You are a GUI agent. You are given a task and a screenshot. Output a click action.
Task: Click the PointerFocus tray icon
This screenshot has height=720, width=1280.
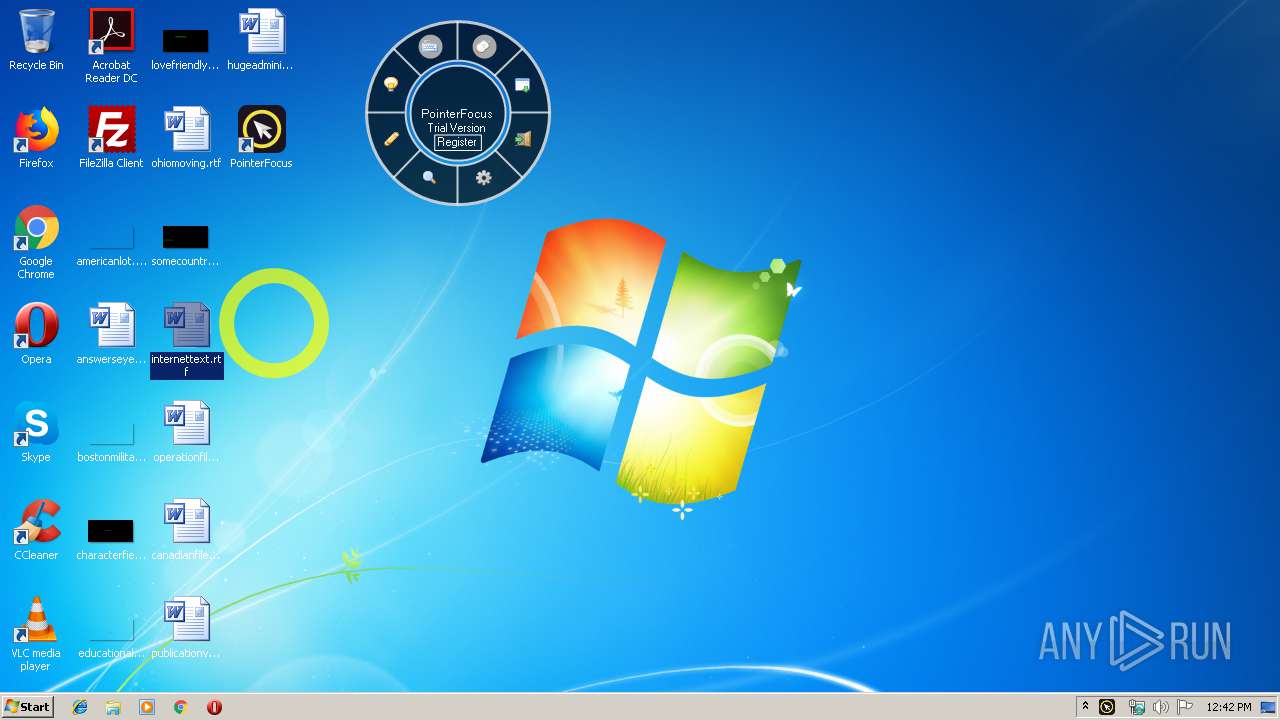pos(1107,707)
